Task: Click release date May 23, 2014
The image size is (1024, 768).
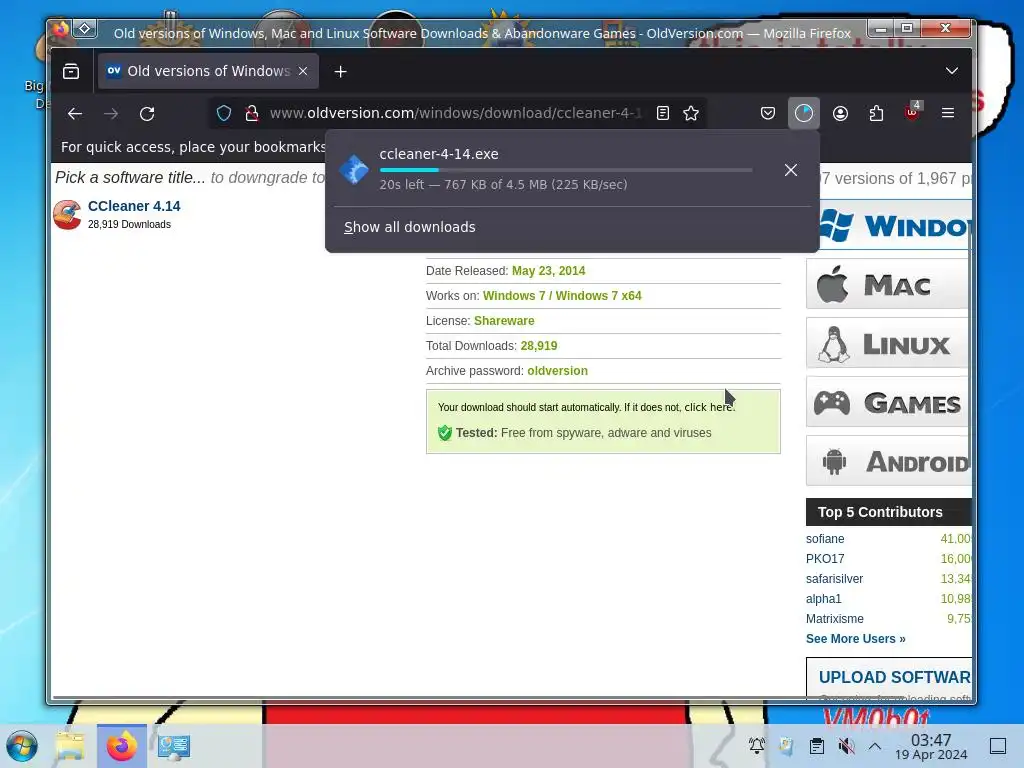Action: pyautogui.click(x=549, y=271)
